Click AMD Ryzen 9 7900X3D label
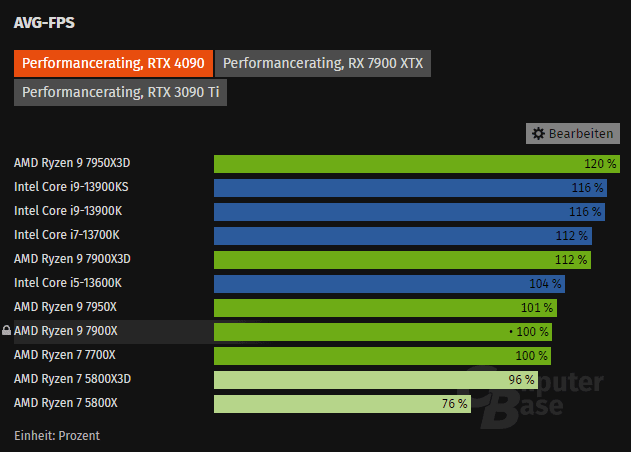 [x=73, y=259]
